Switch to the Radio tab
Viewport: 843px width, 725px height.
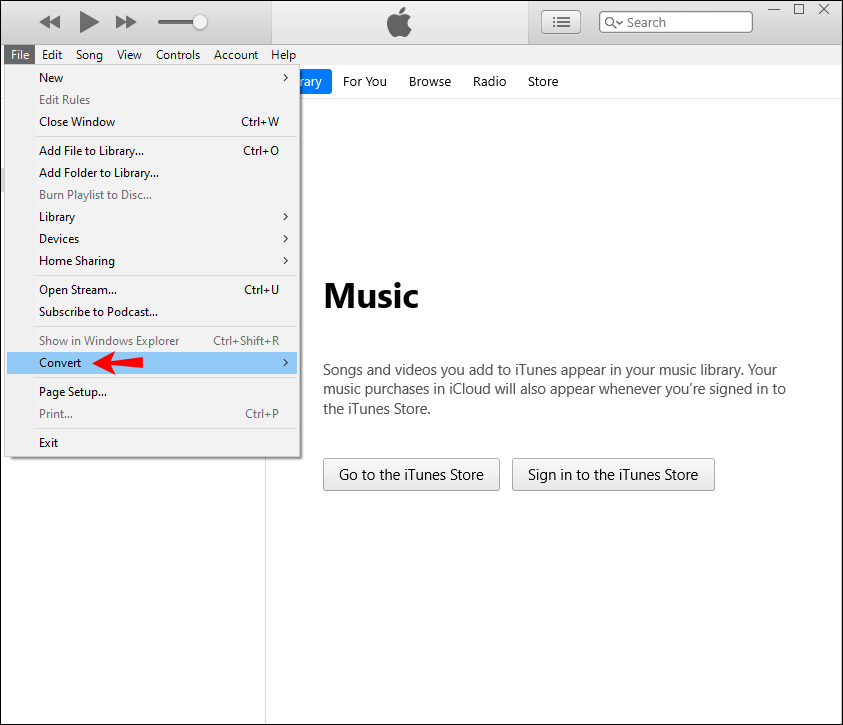(489, 82)
